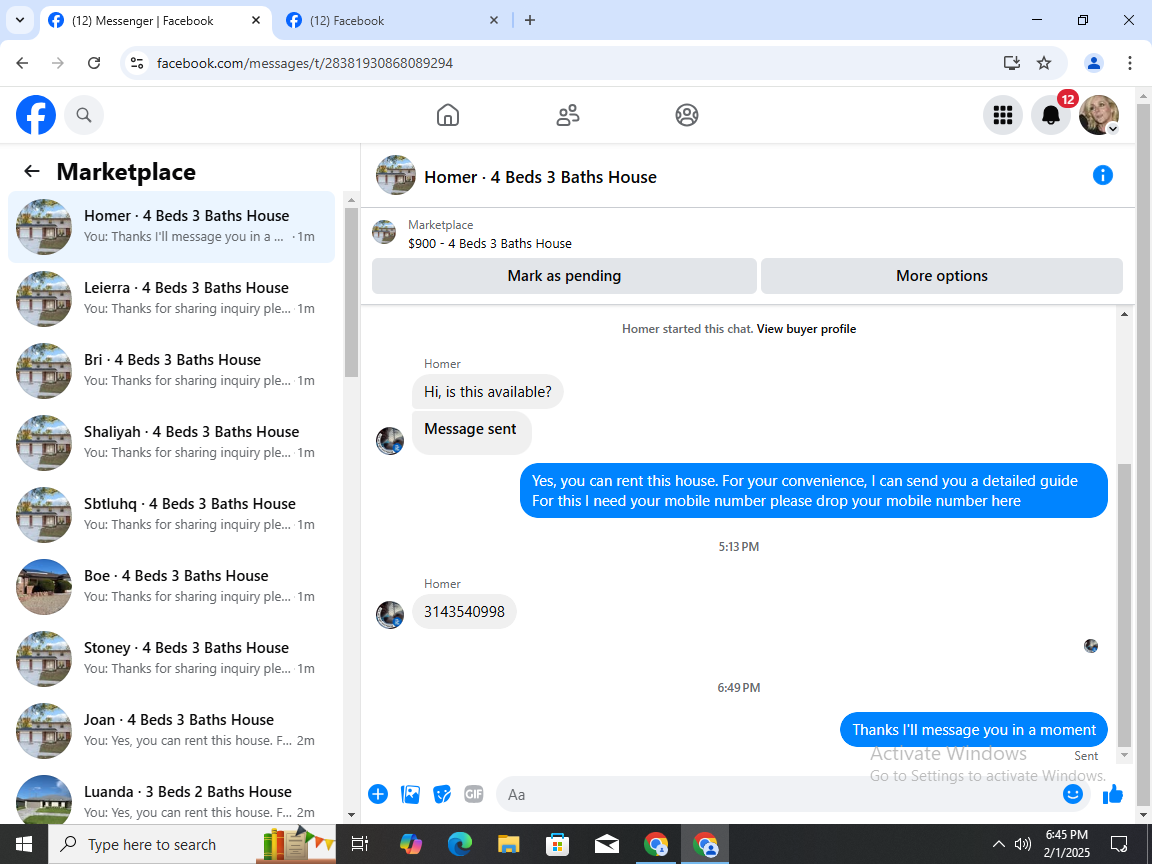Choose a GIF icon in composer

pos(474,794)
